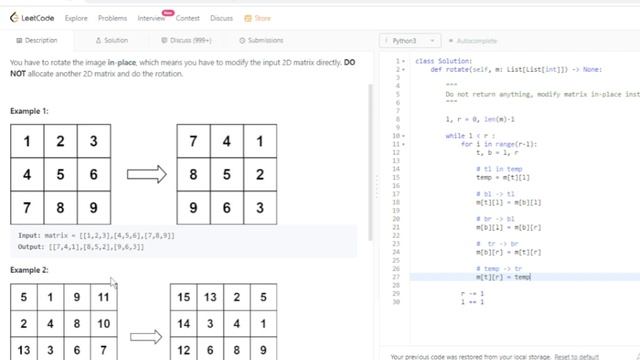Screen dimensions: 640x360
Task: Toggle the Autocomplete option
Action: [x=473, y=41]
